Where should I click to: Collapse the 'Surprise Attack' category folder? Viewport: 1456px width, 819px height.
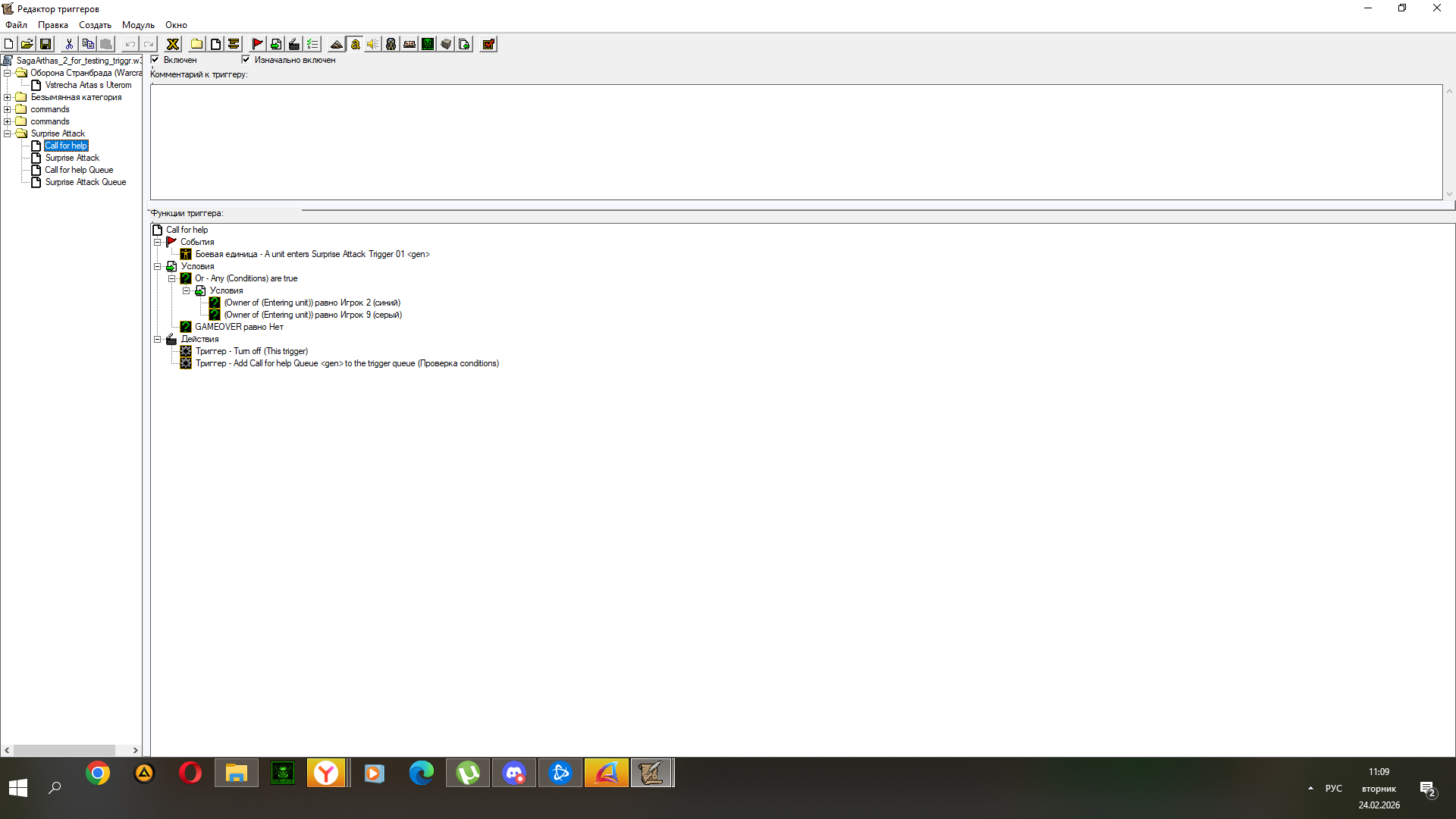point(8,133)
